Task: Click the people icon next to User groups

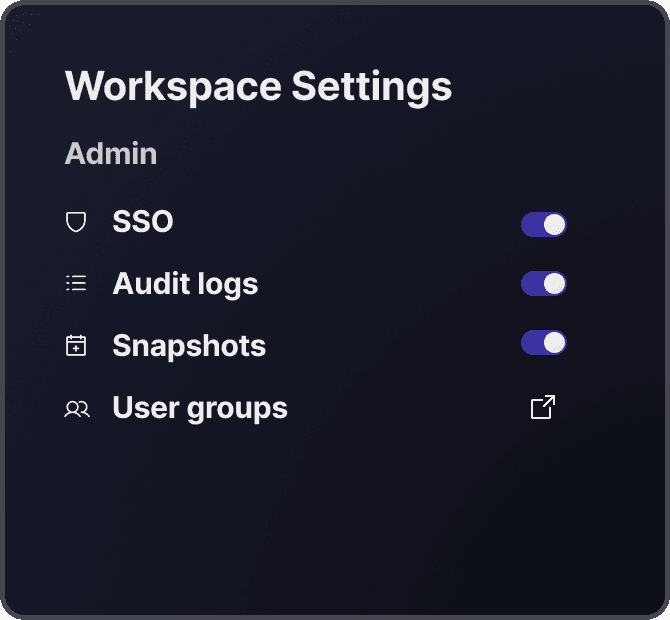Action: coord(77,408)
